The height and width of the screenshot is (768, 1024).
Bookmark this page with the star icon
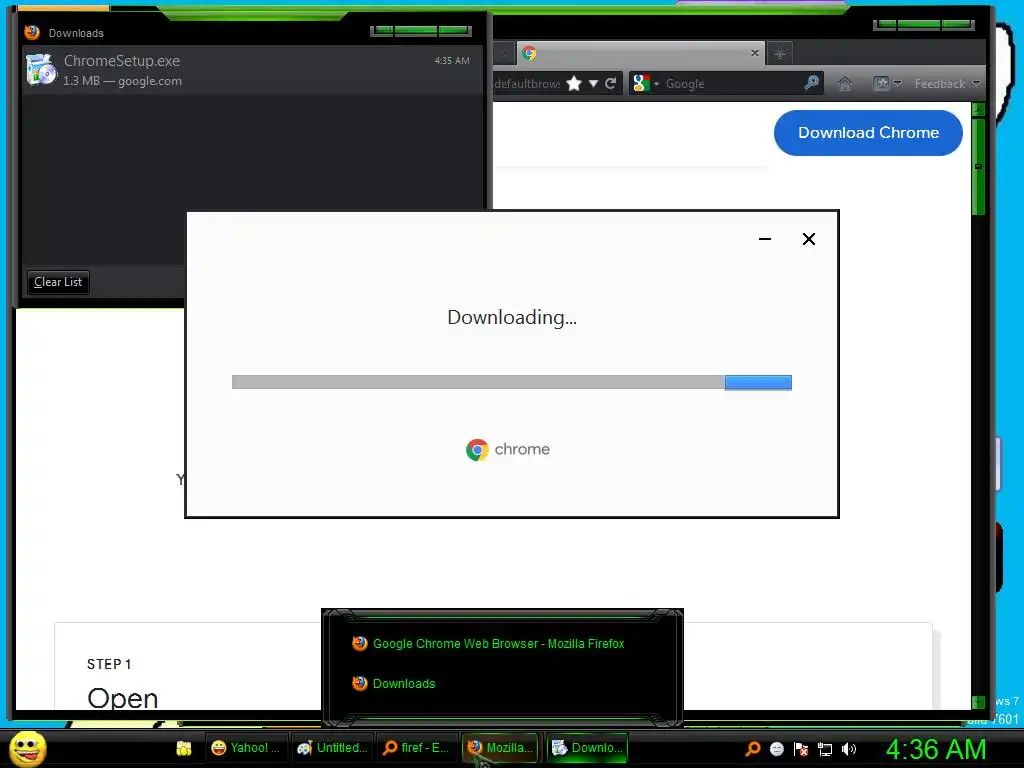pos(574,84)
